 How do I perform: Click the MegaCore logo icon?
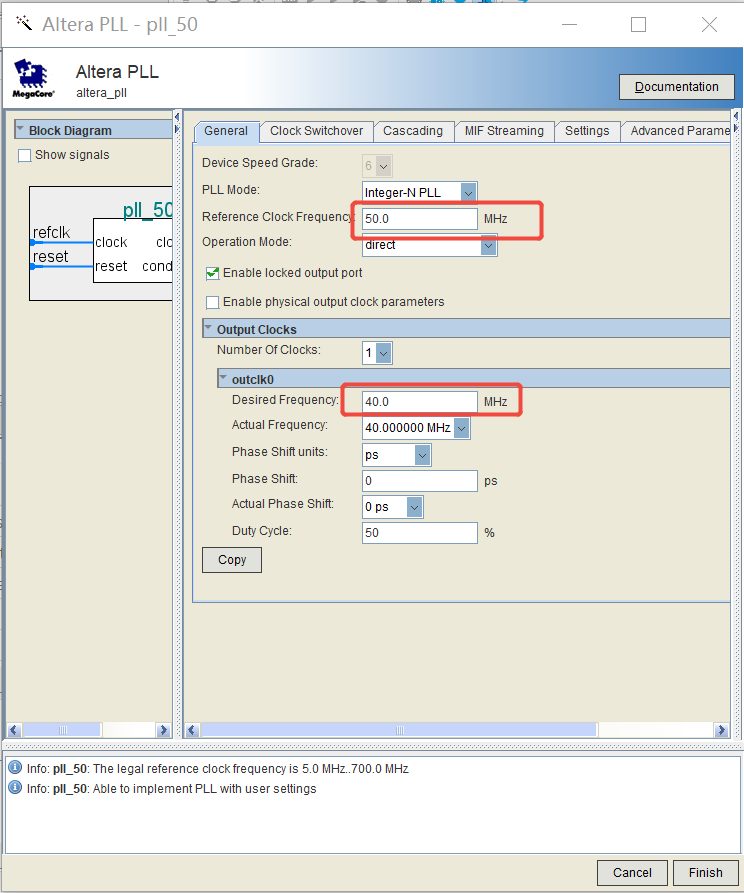[x=33, y=78]
